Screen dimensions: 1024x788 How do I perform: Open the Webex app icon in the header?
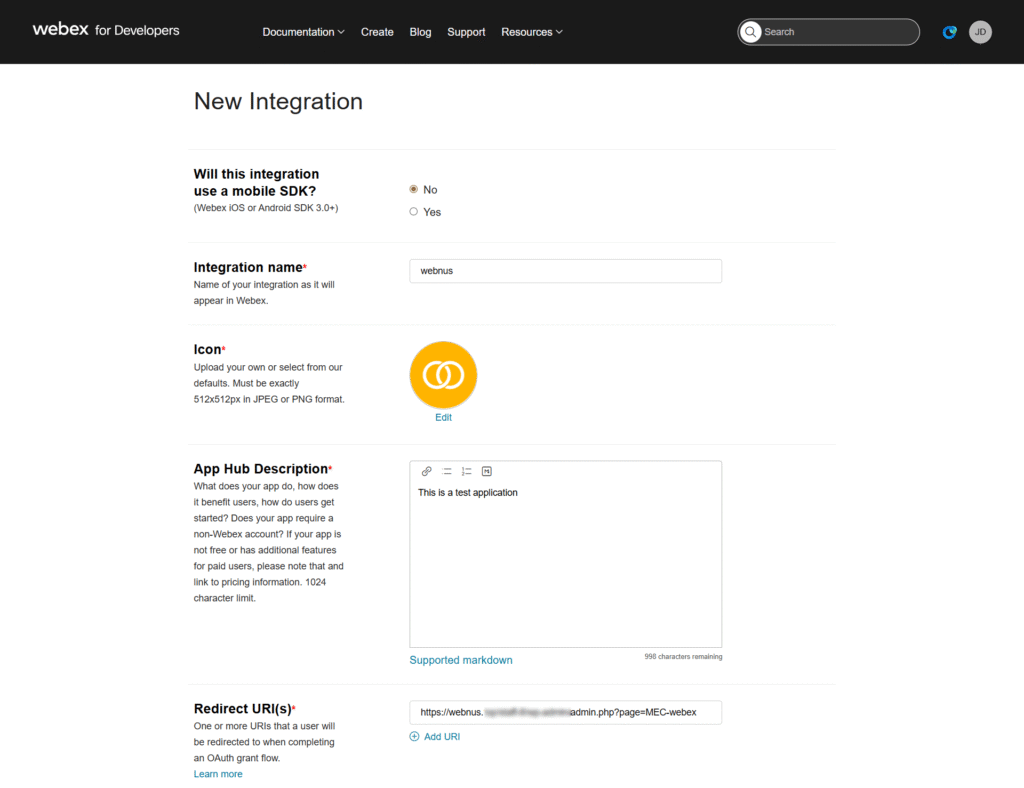pyautogui.click(x=948, y=31)
